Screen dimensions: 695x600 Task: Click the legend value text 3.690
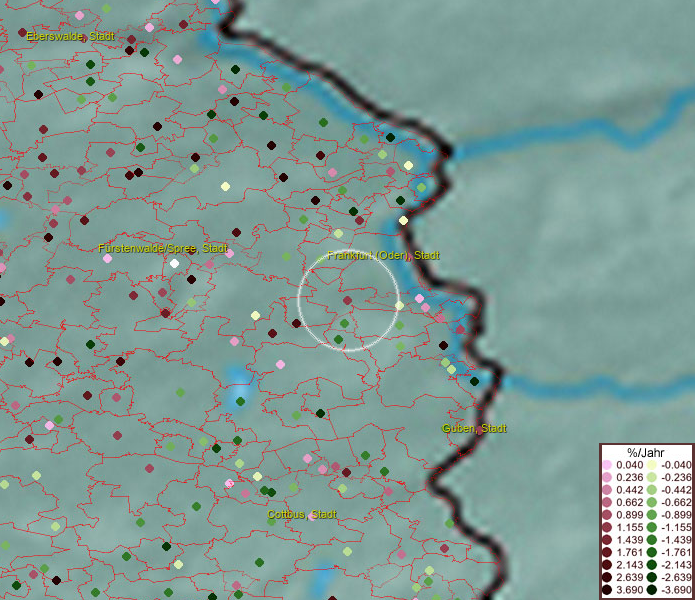pos(629,590)
